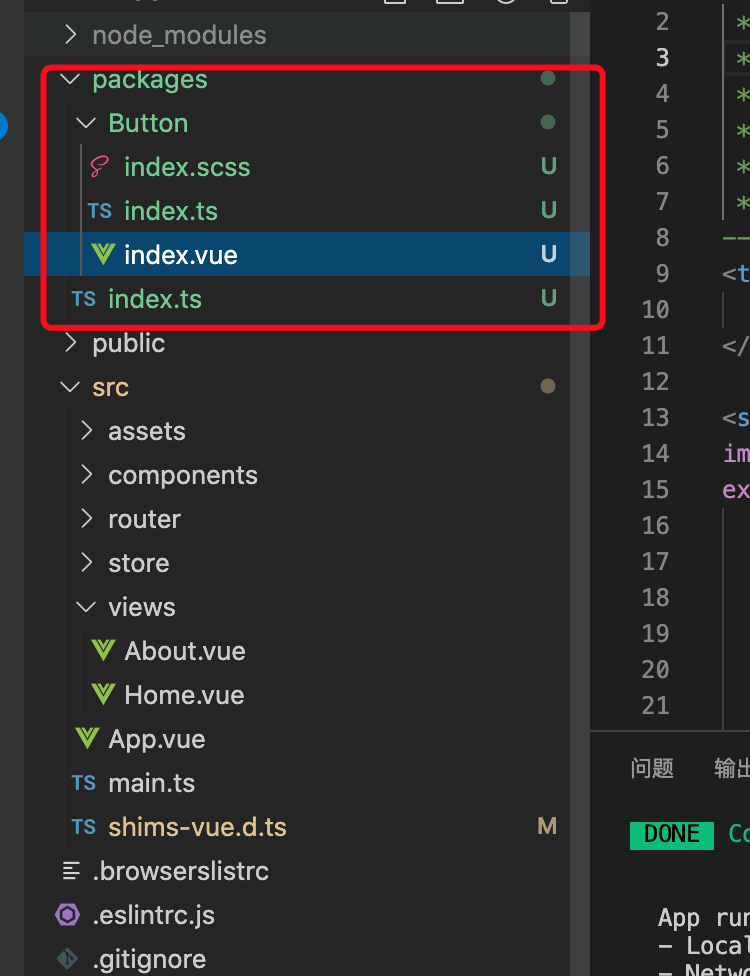750x976 pixels.
Task: Select the router folder label
Action: (144, 518)
